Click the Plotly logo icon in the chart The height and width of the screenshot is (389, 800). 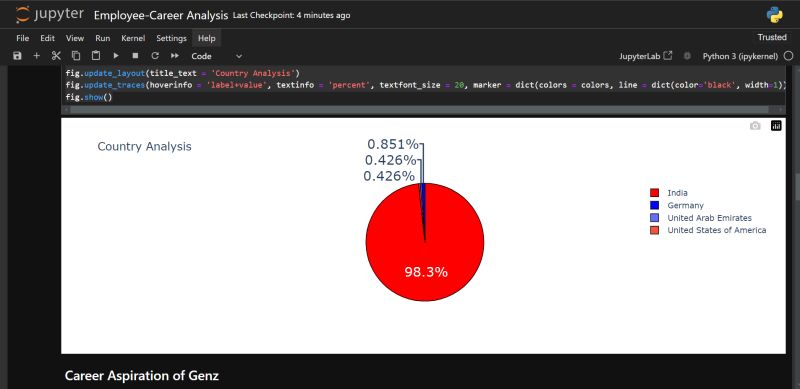(x=776, y=126)
